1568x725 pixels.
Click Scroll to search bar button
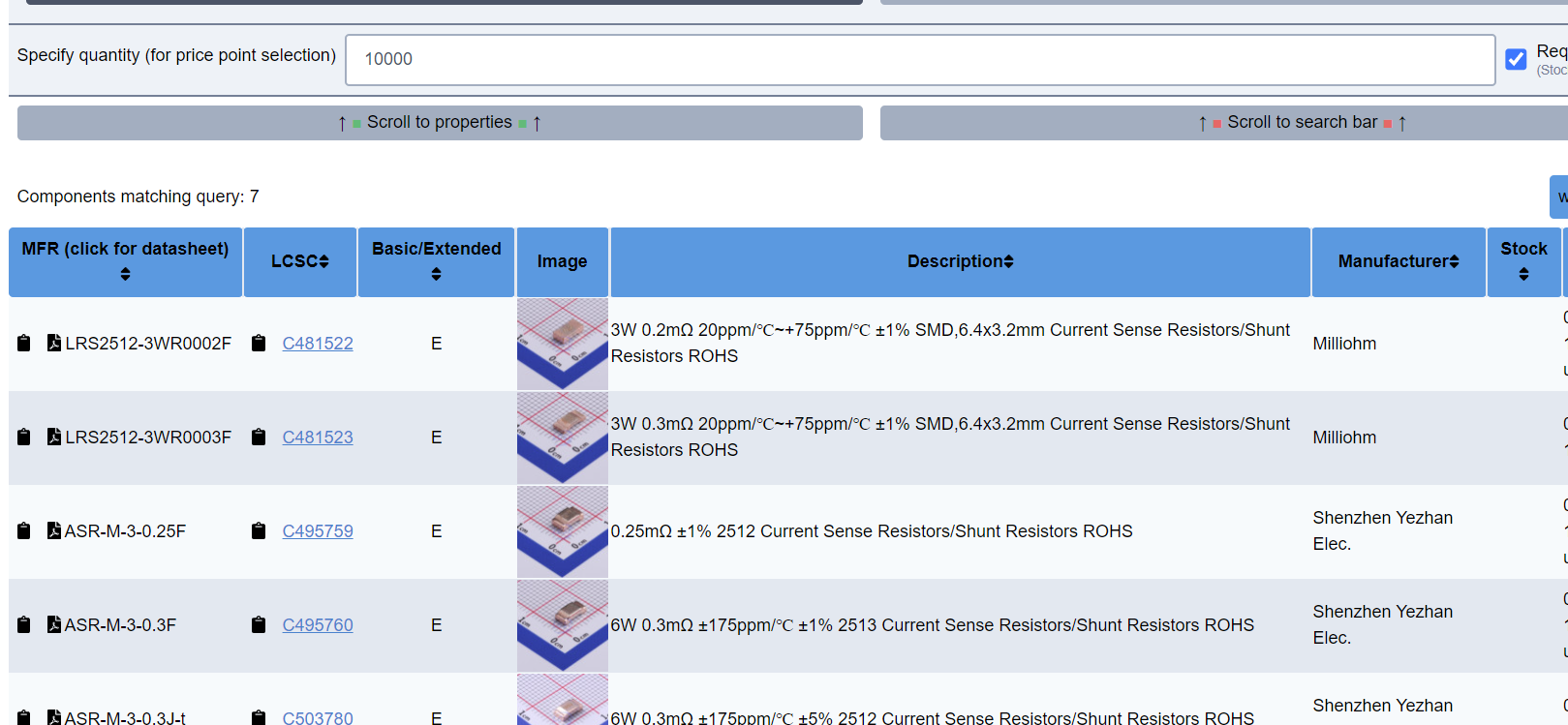tap(1224, 123)
